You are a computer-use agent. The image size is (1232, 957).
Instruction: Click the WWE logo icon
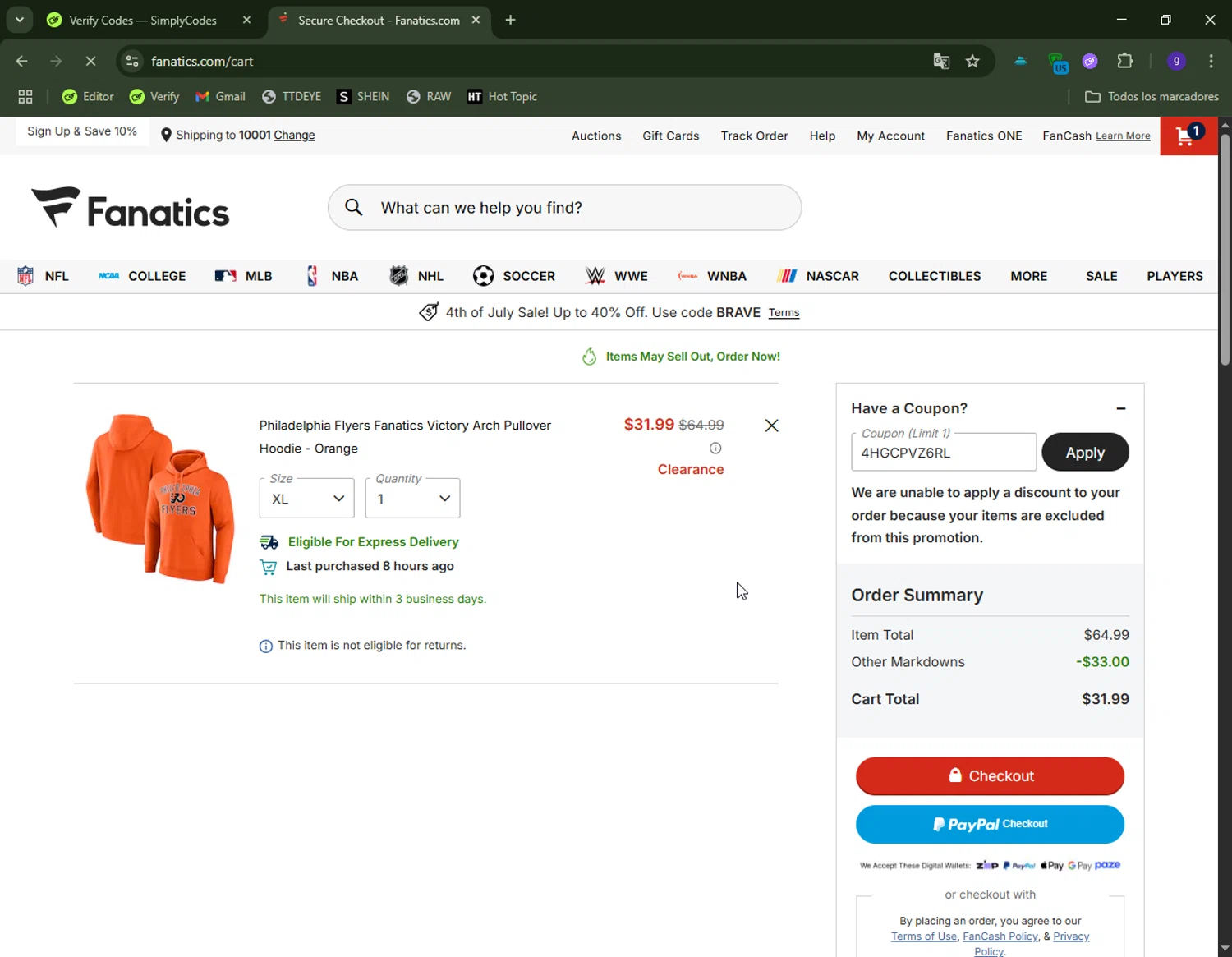595,276
